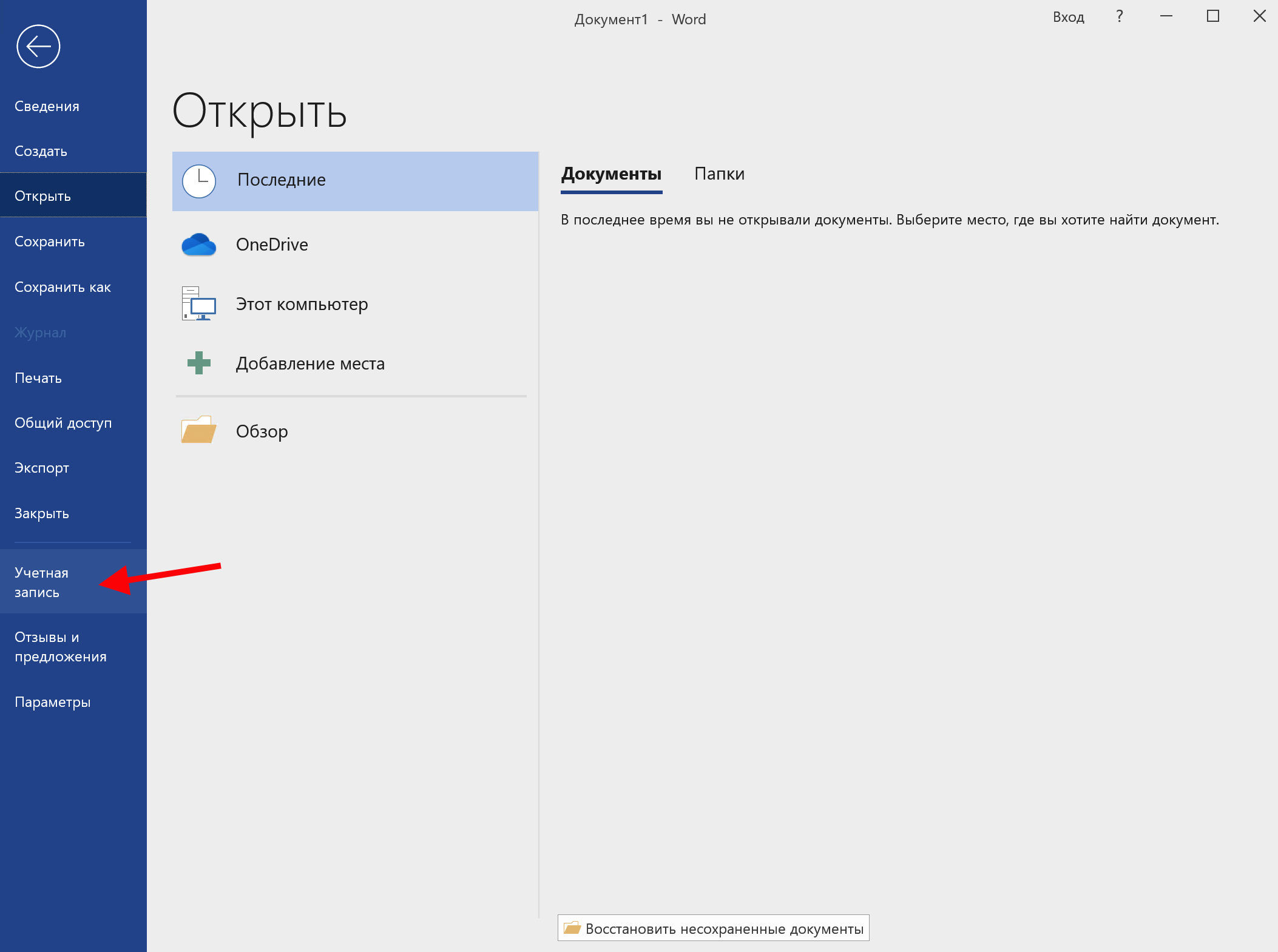Maximize the Word window
Image resolution: width=1278 pixels, height=952 pixels.
tap(1213, 16)
